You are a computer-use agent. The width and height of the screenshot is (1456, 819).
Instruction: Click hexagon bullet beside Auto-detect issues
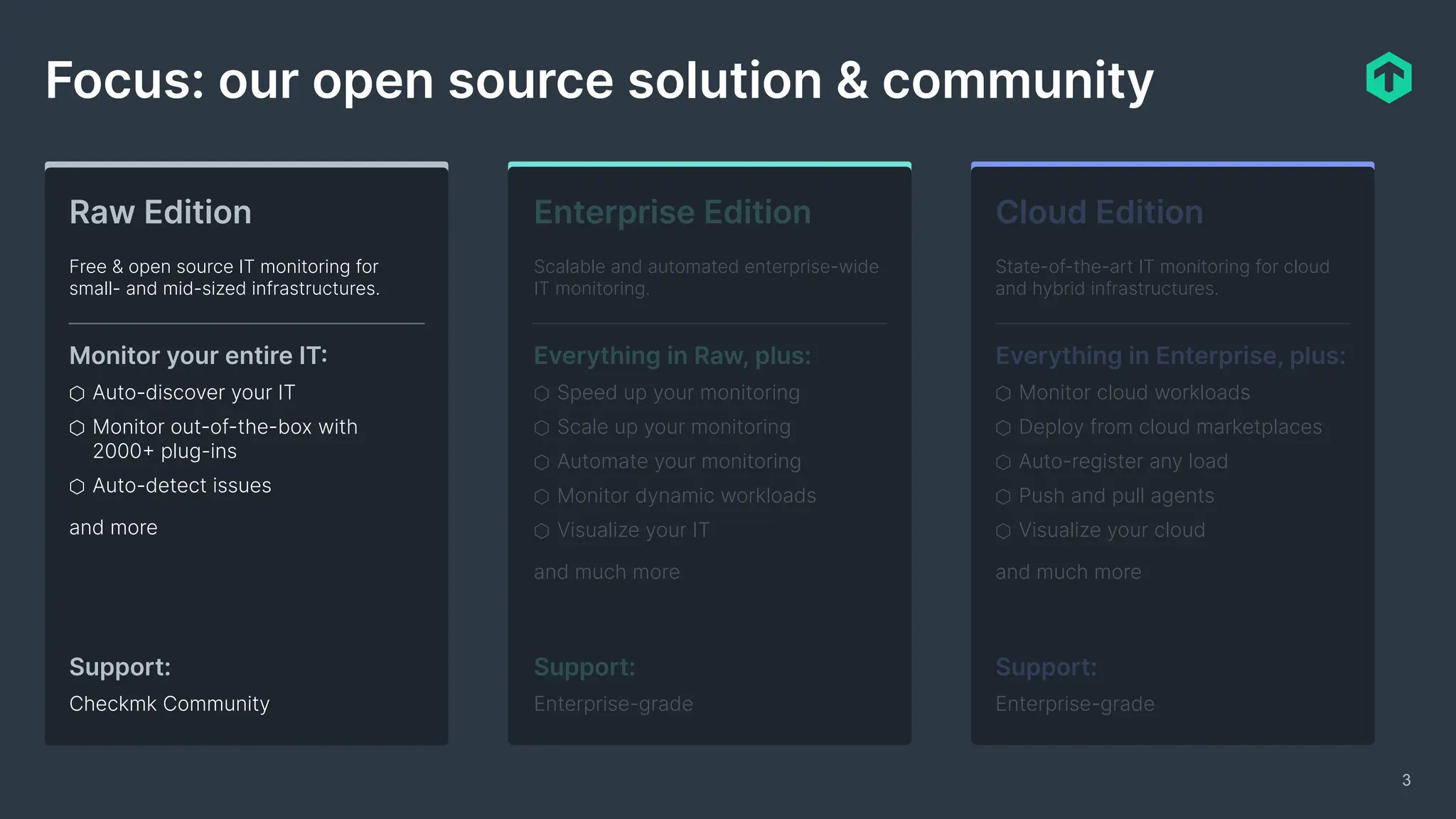coord(77,486)
